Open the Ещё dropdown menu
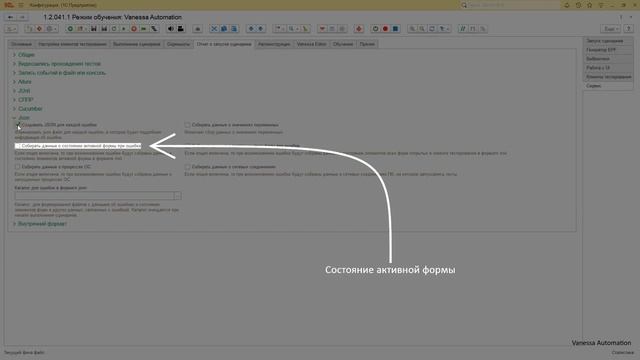640x360 pixels. click(x=611, y=29)
